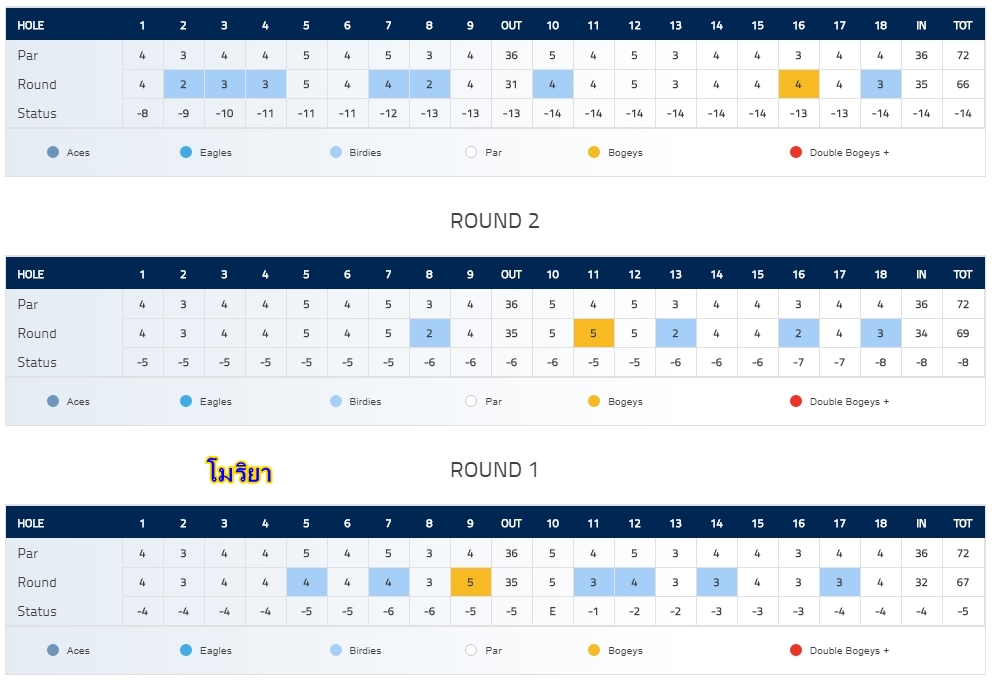Click the Eagles legend dot in Round 2
The image size is (1003, 685).
186,401
